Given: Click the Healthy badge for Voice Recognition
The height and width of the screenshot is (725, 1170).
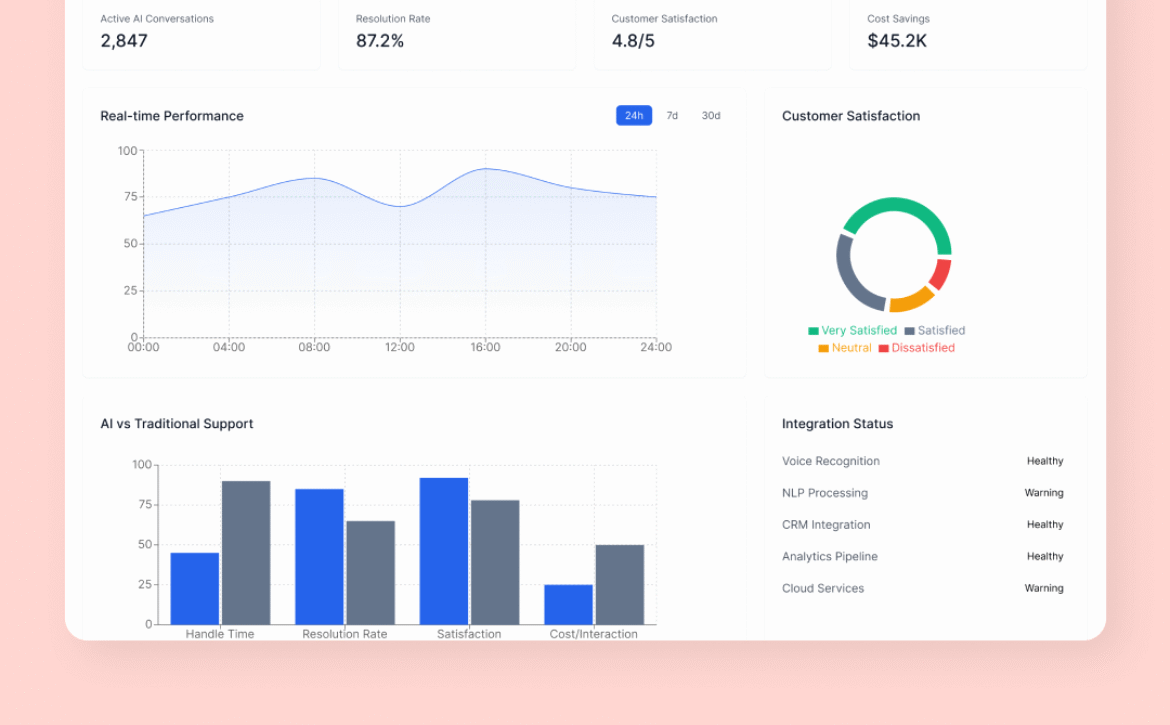Looking at the screenshot, I should coord(1044,461).
